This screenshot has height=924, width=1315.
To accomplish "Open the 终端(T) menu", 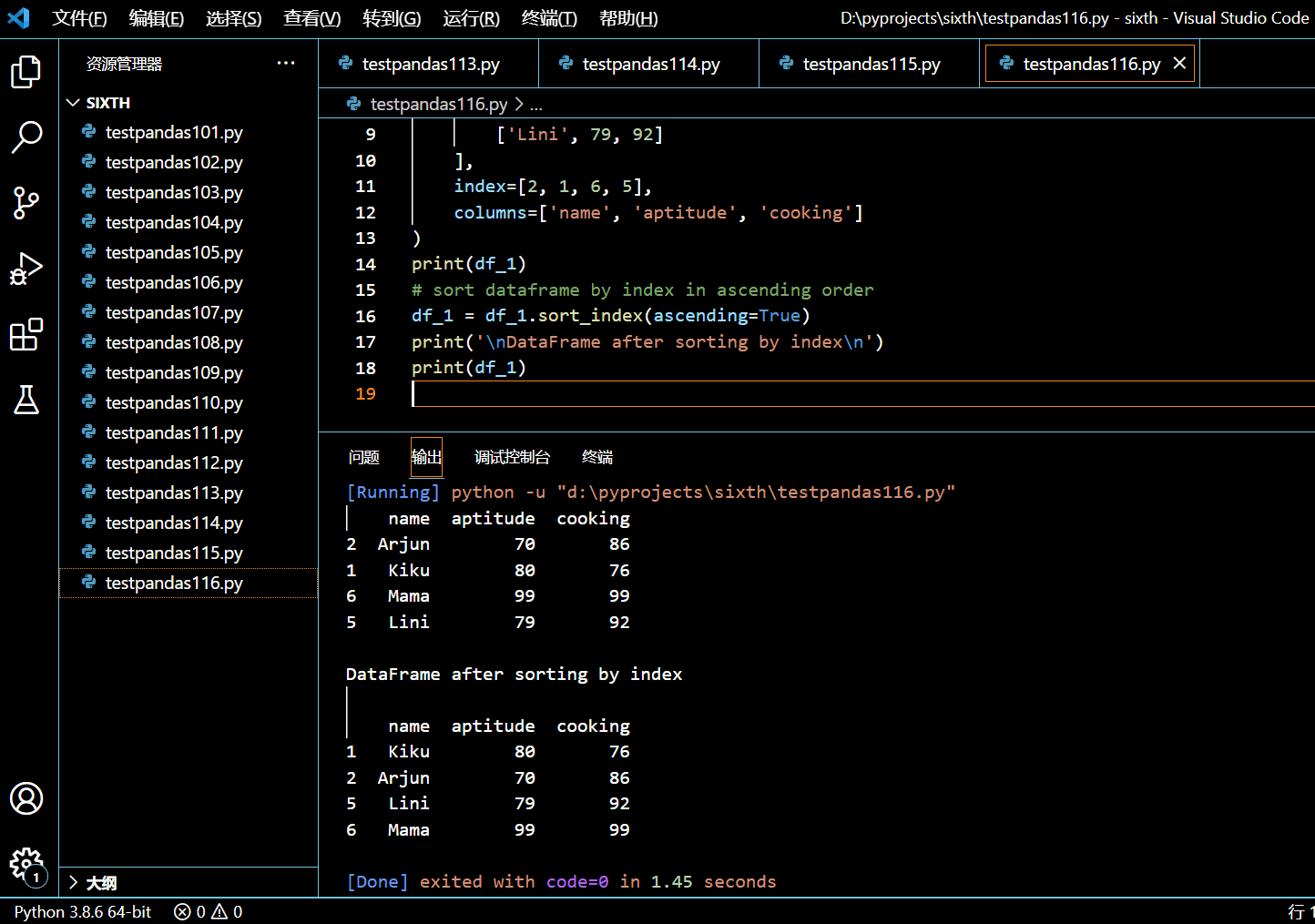I will coord(549,18).
